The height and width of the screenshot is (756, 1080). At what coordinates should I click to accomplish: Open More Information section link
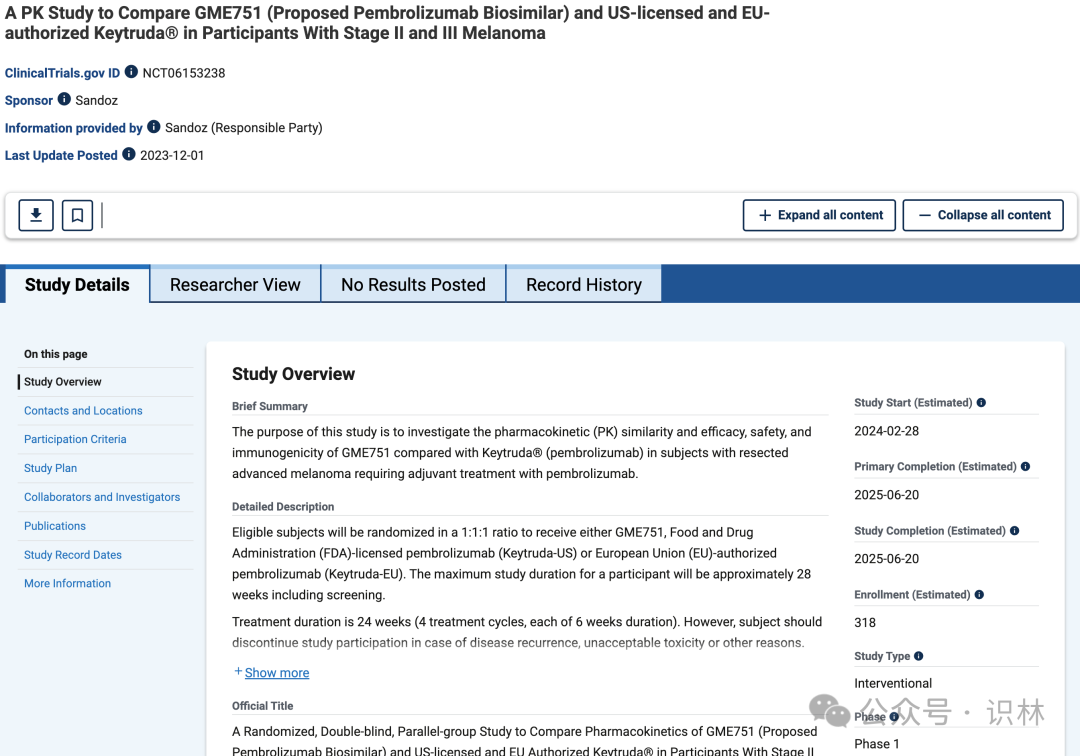(68, 583)
